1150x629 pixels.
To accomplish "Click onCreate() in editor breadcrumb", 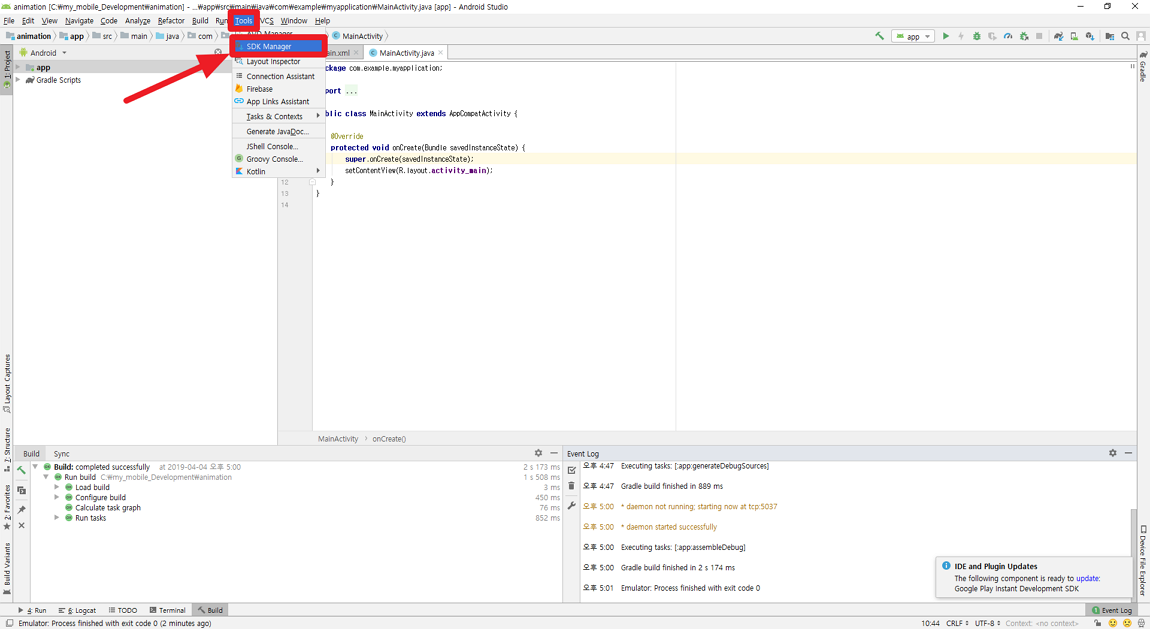I will 389,439.
